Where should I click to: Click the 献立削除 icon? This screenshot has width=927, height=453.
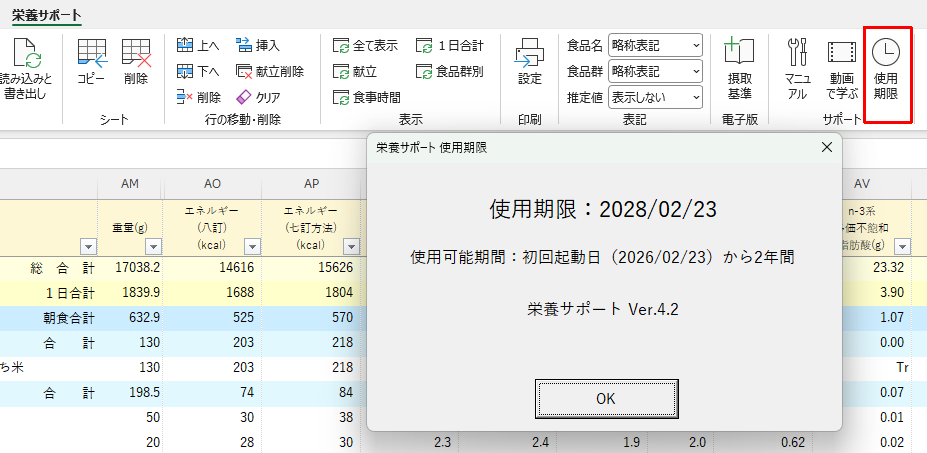point(270,72)
